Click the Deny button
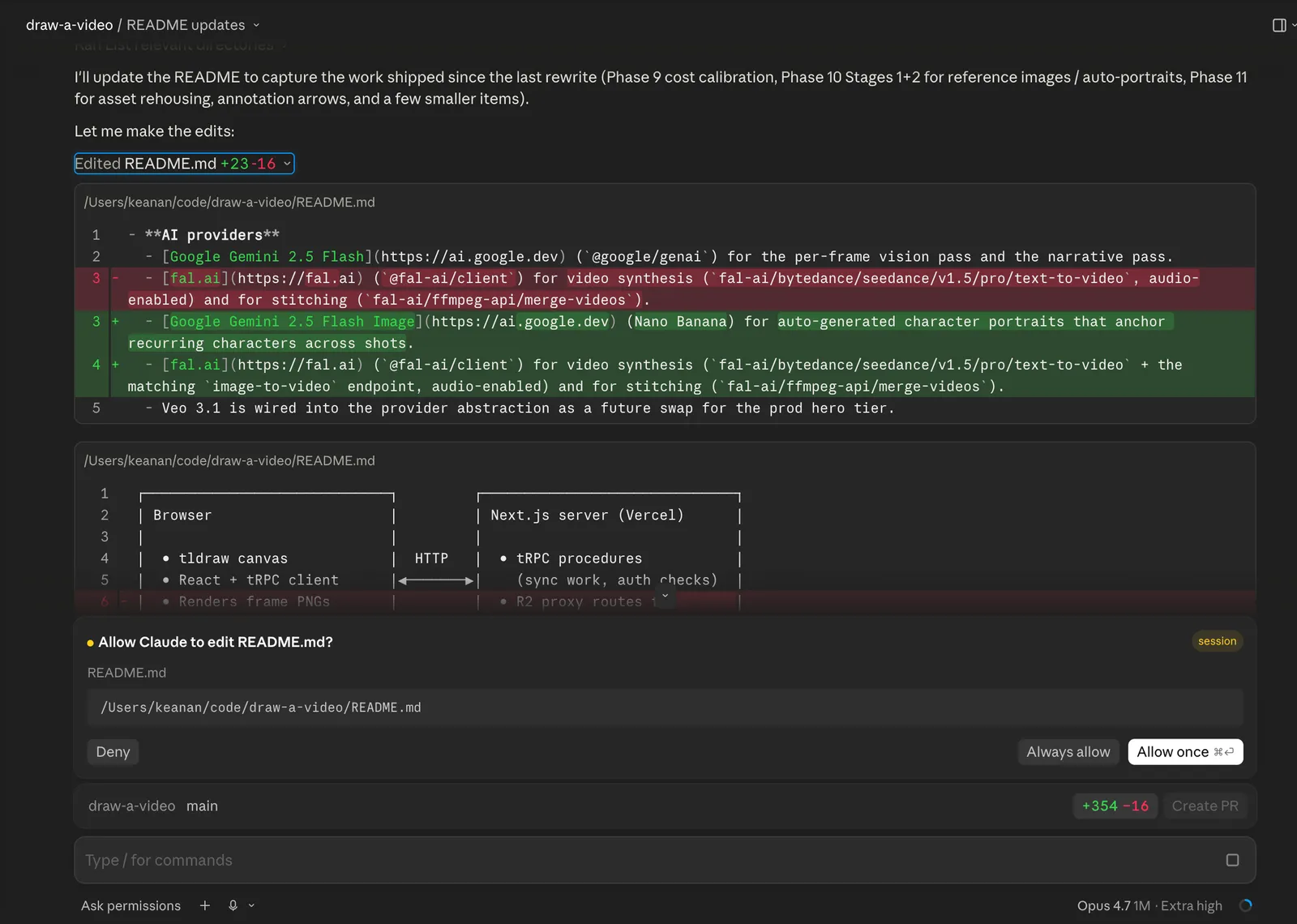This screenshot has width=1297, height=924. pos(113,752)
